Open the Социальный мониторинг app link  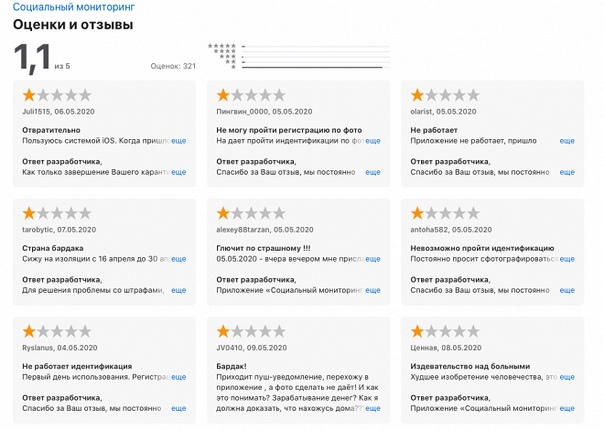tap(74, 7)
